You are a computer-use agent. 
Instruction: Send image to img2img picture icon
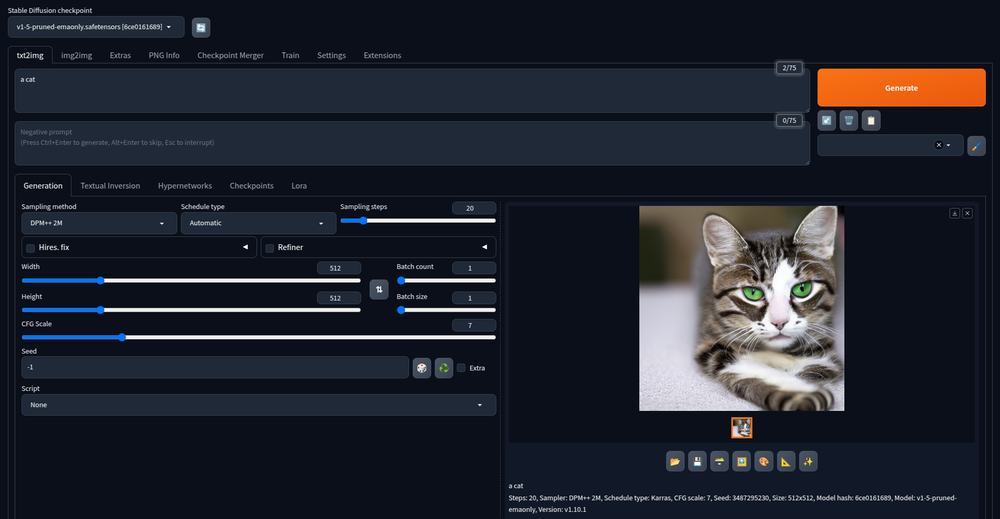click(742, 462)
